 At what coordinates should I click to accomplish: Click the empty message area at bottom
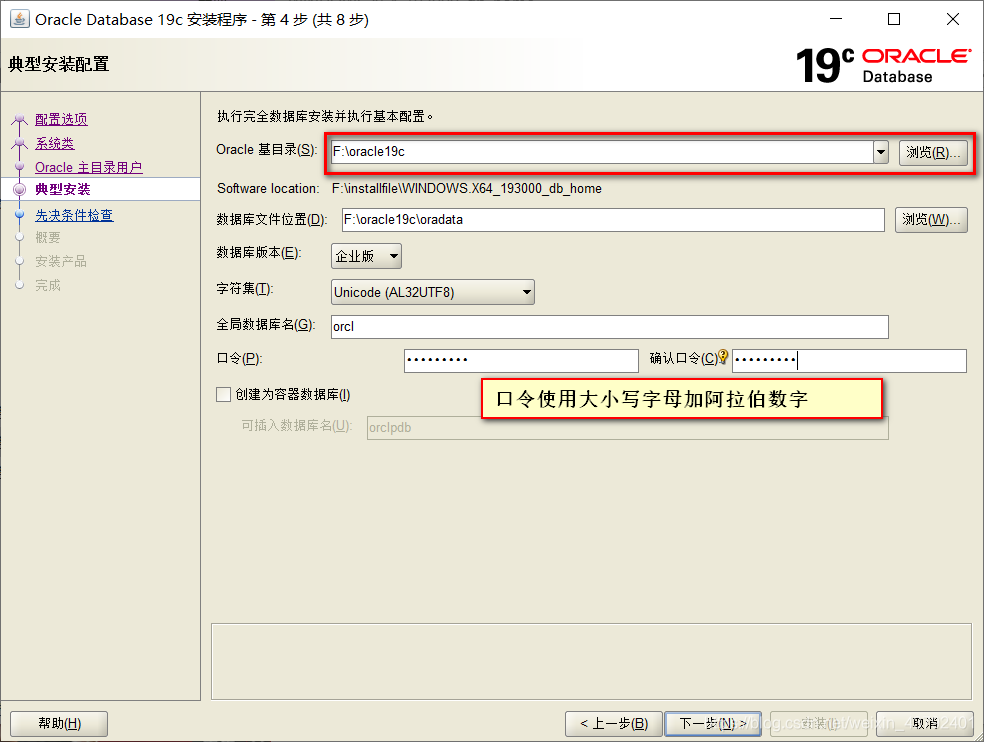pos(591,661)
